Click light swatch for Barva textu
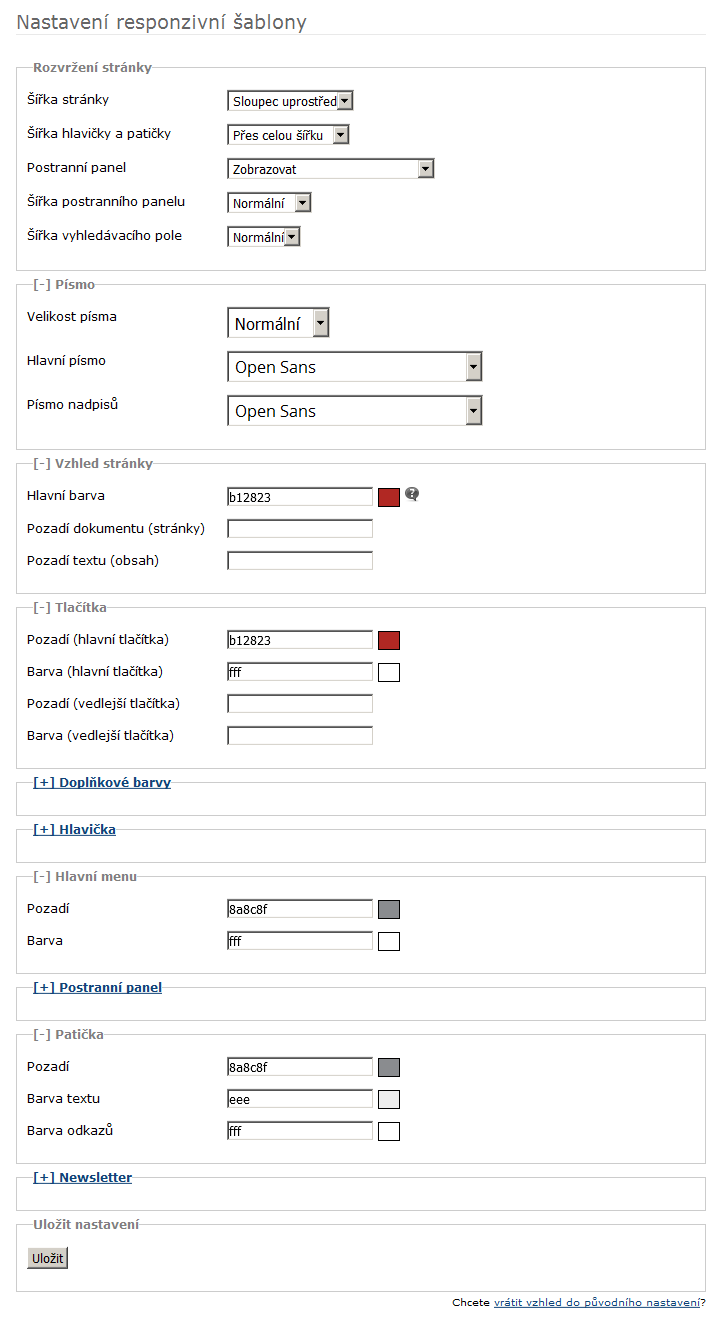 (x=389, y=1100)
